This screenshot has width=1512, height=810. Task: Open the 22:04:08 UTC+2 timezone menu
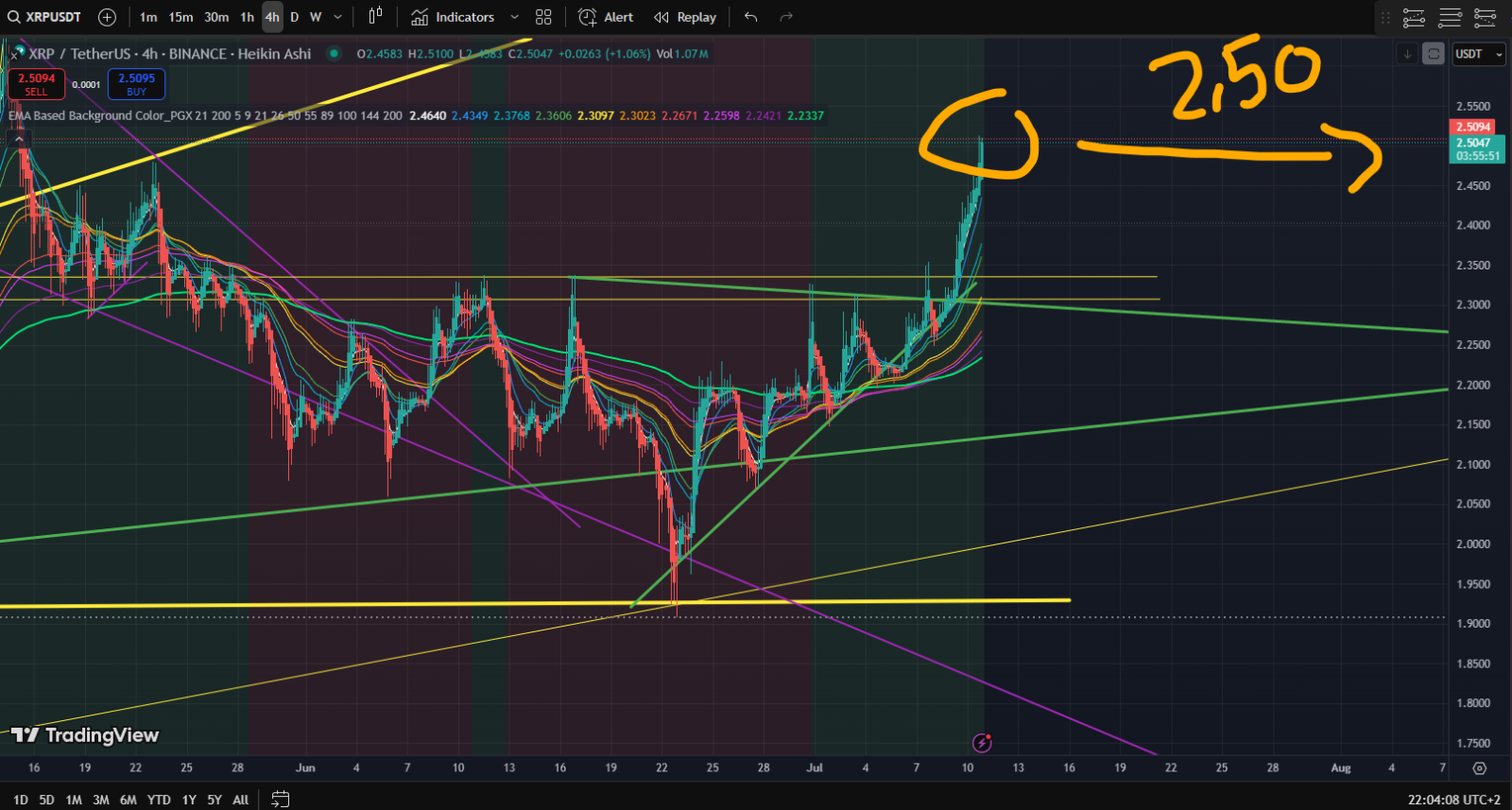1454,800
